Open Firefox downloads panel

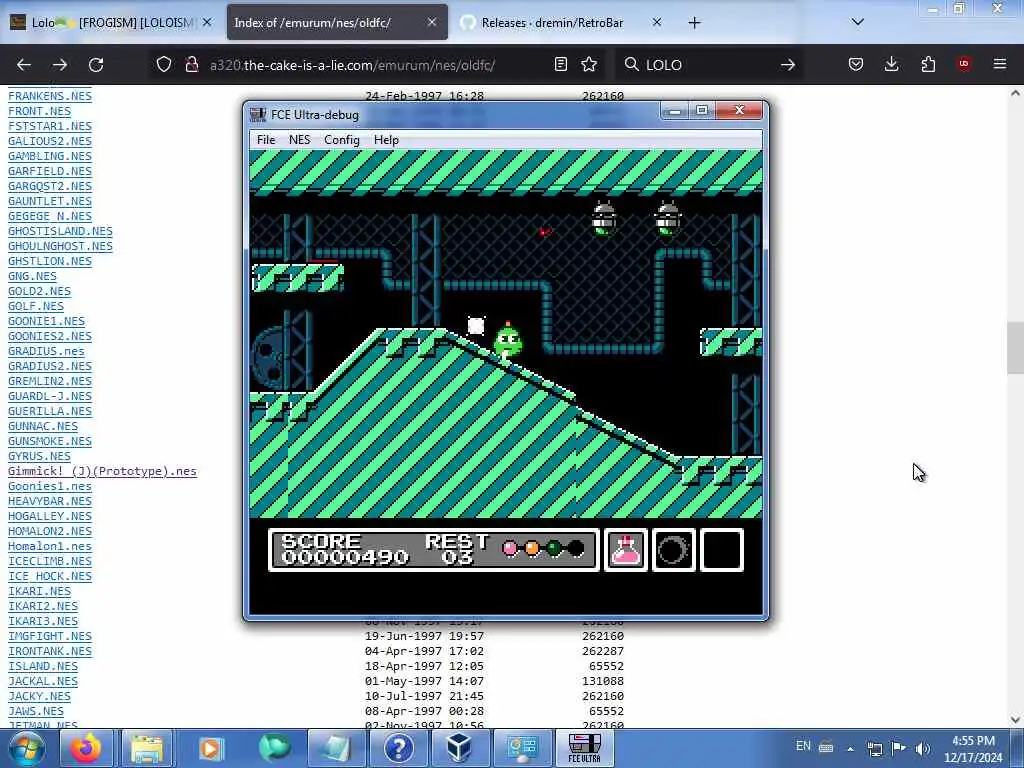tap(891, 64)
